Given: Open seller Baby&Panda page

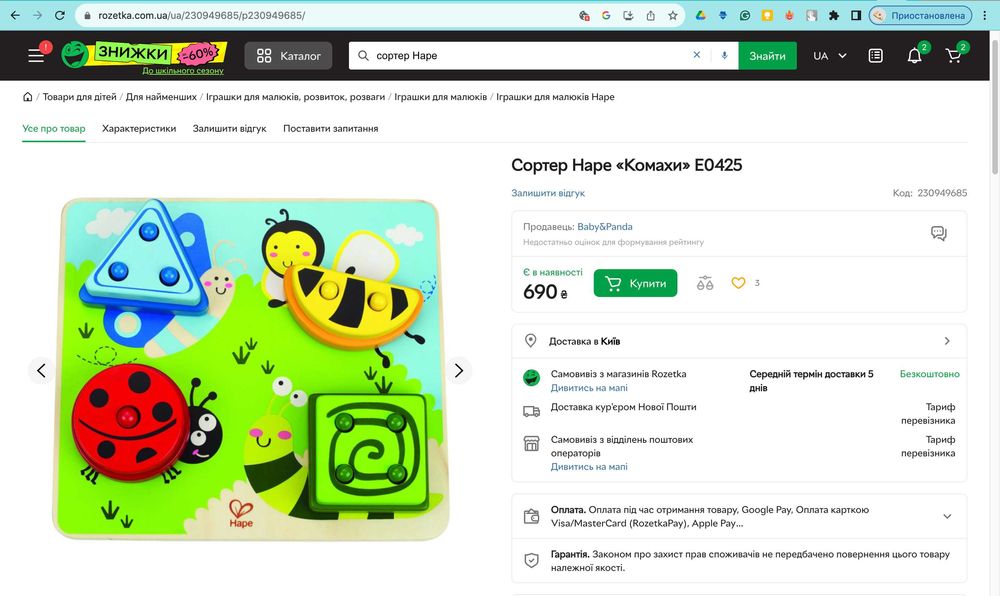Looking at the screenshot, I should (605, 226).
